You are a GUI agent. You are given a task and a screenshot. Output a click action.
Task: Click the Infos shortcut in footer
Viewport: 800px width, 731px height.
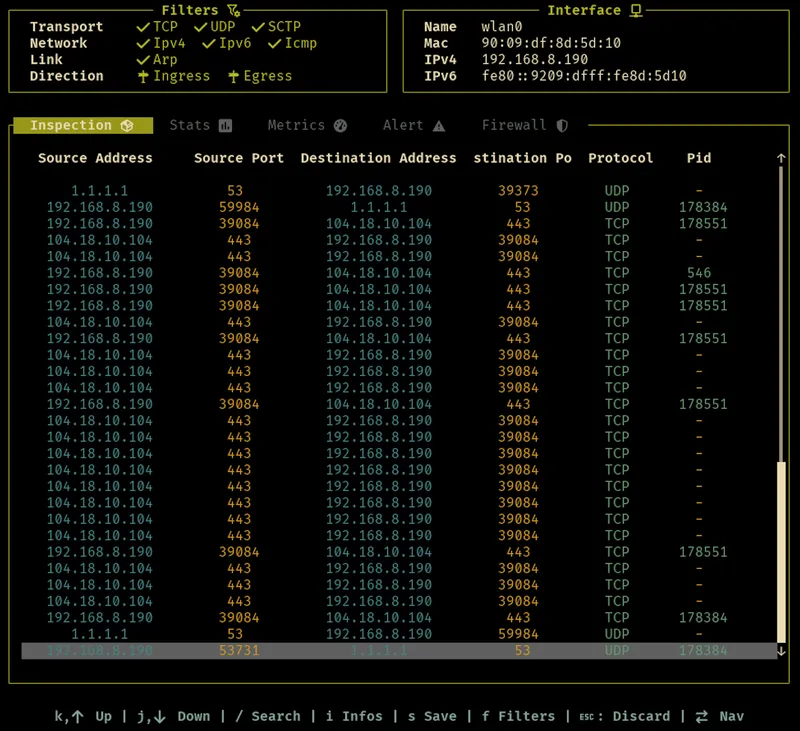pyautogui.click(x=354, y=716)
